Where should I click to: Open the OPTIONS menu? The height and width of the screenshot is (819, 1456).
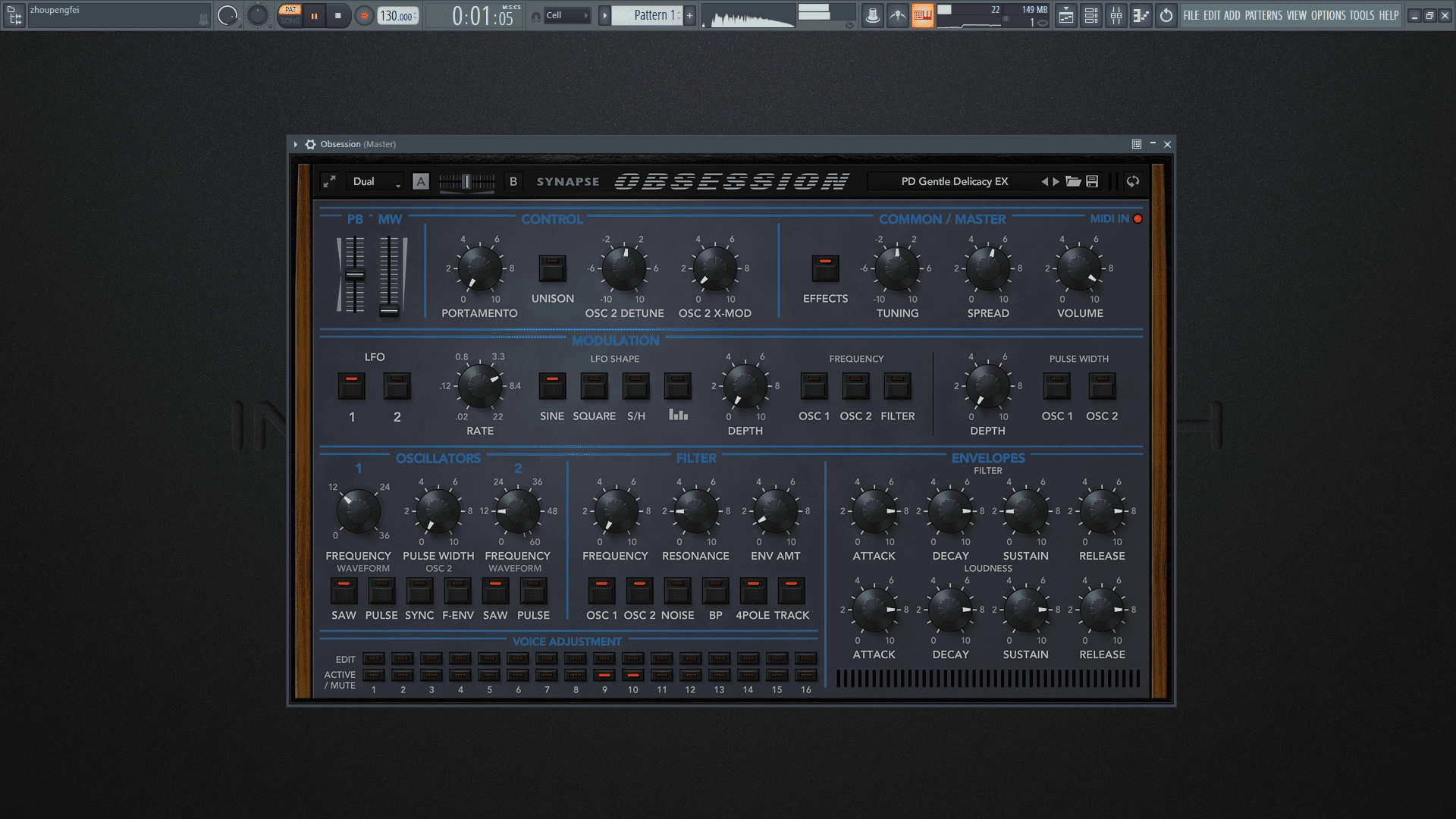1329,15
